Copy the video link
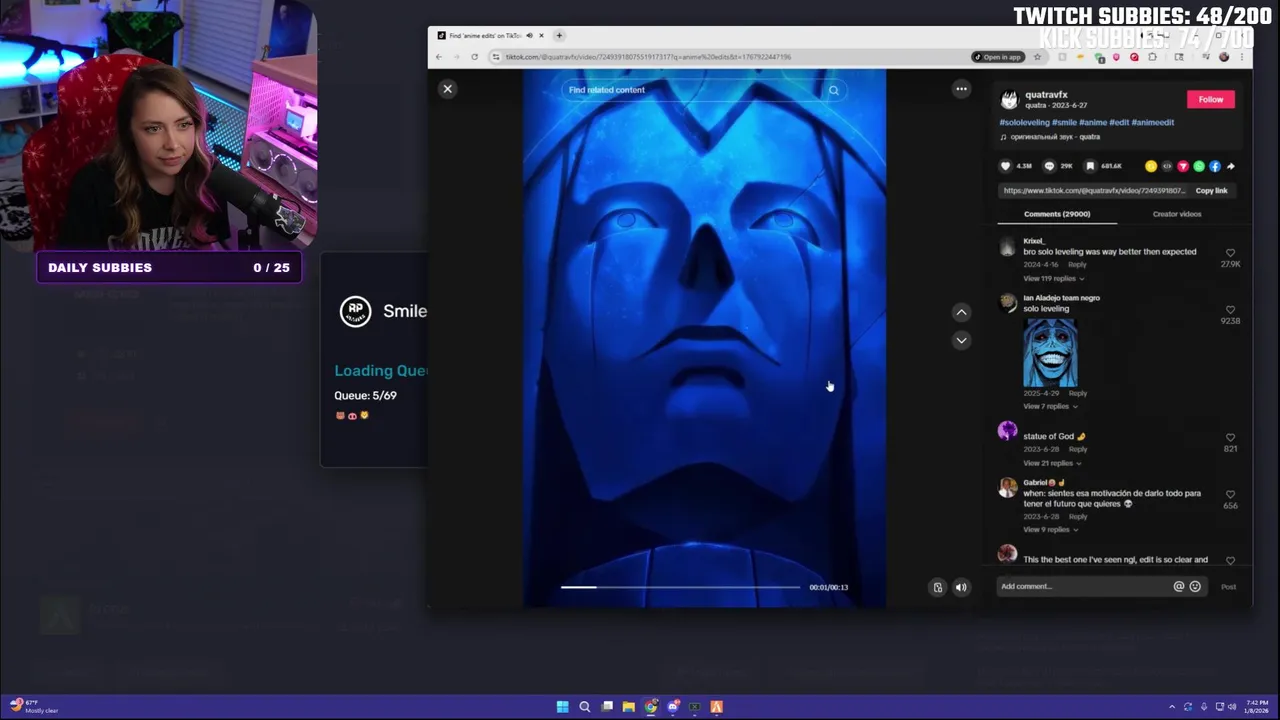Screen dimensions: 1280x720 1211,191
